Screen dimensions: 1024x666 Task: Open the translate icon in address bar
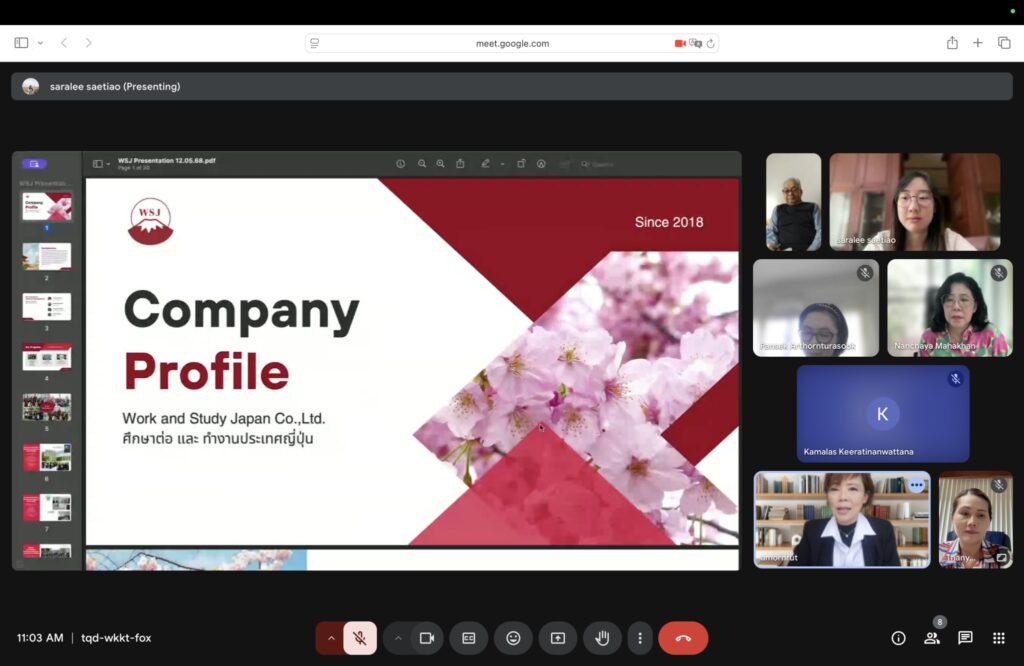point(696,43)
